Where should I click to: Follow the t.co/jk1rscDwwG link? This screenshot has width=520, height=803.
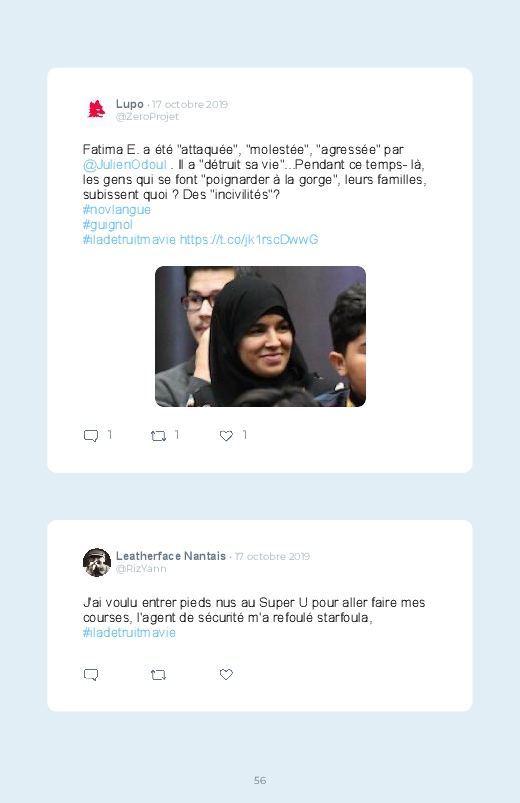249,239
